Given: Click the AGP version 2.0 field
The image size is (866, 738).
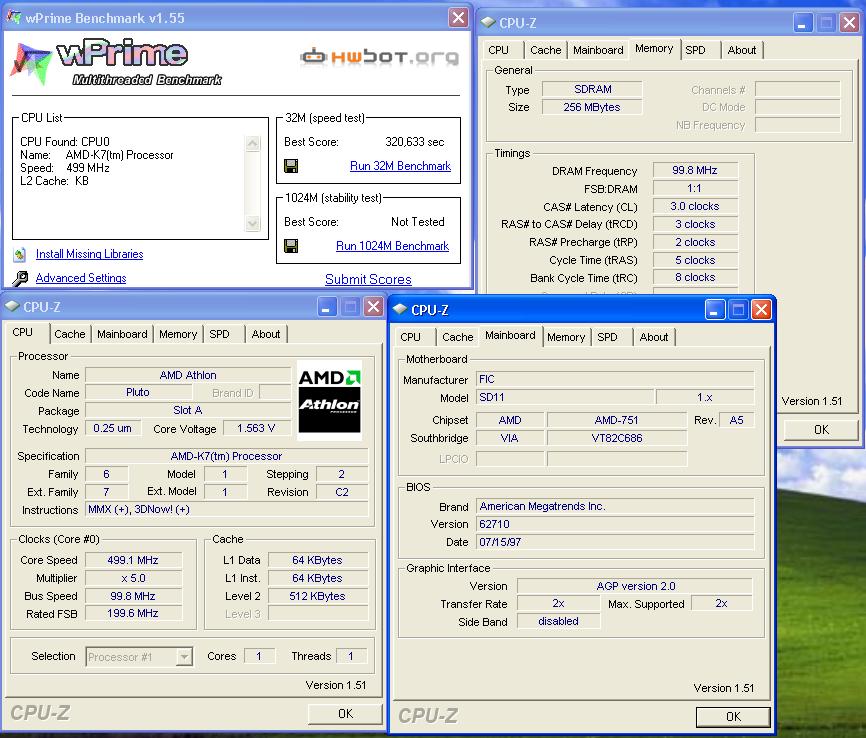Looking at the screenshot, I should 635,586.
